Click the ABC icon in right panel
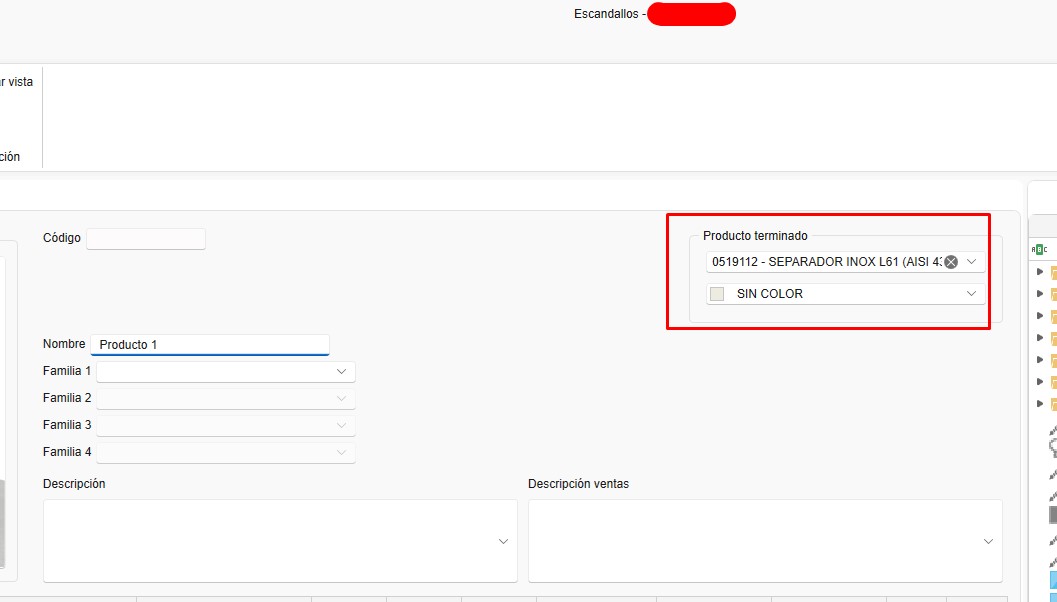 coord(1039,249)
